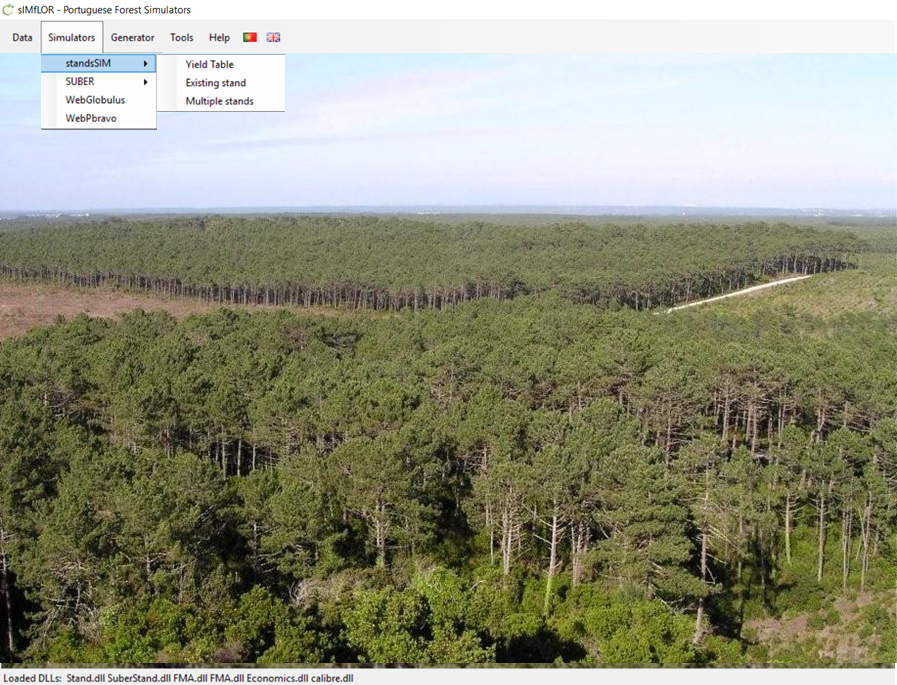Open the Tools menu
The image size is (897, 685).
click(181, 38)
